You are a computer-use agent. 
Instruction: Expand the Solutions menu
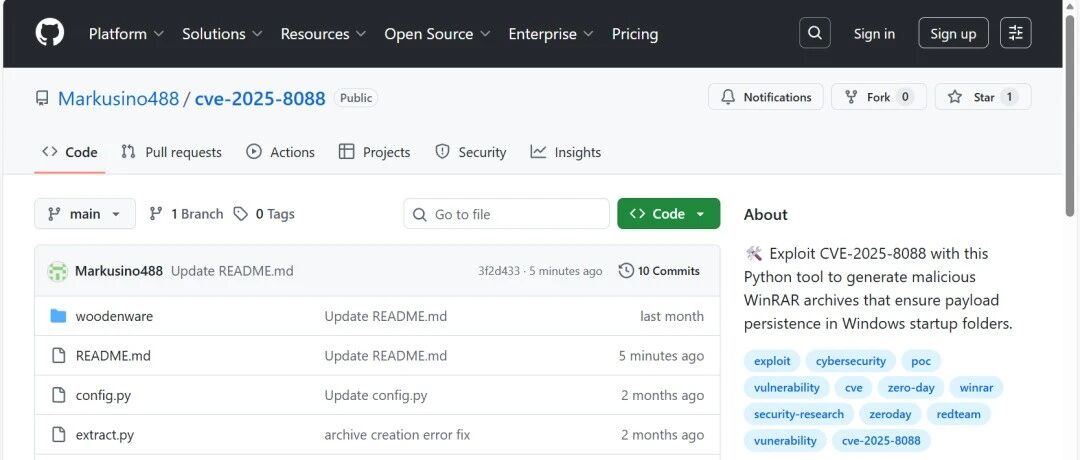(x=222, y=34)
